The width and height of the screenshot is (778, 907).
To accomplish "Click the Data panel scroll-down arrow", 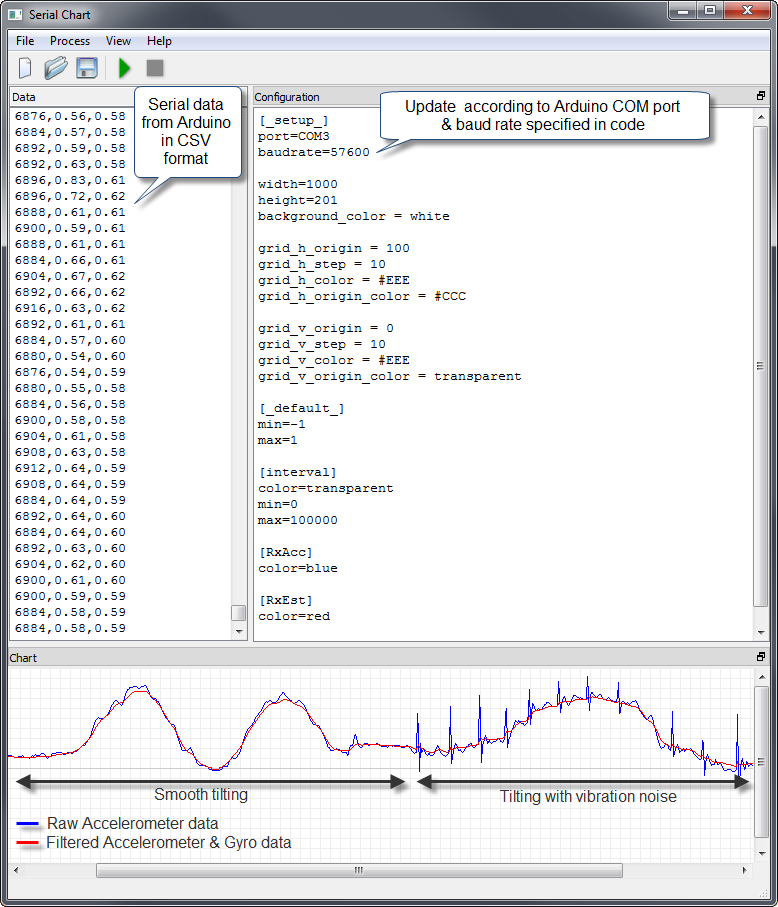I will point(238,632).
